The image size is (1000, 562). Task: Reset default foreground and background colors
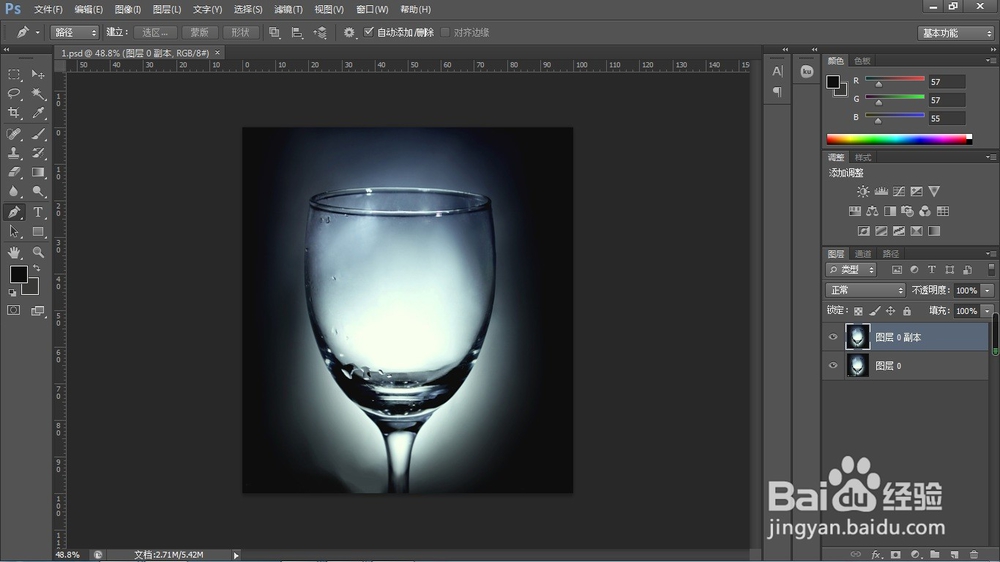coord(12,293)
